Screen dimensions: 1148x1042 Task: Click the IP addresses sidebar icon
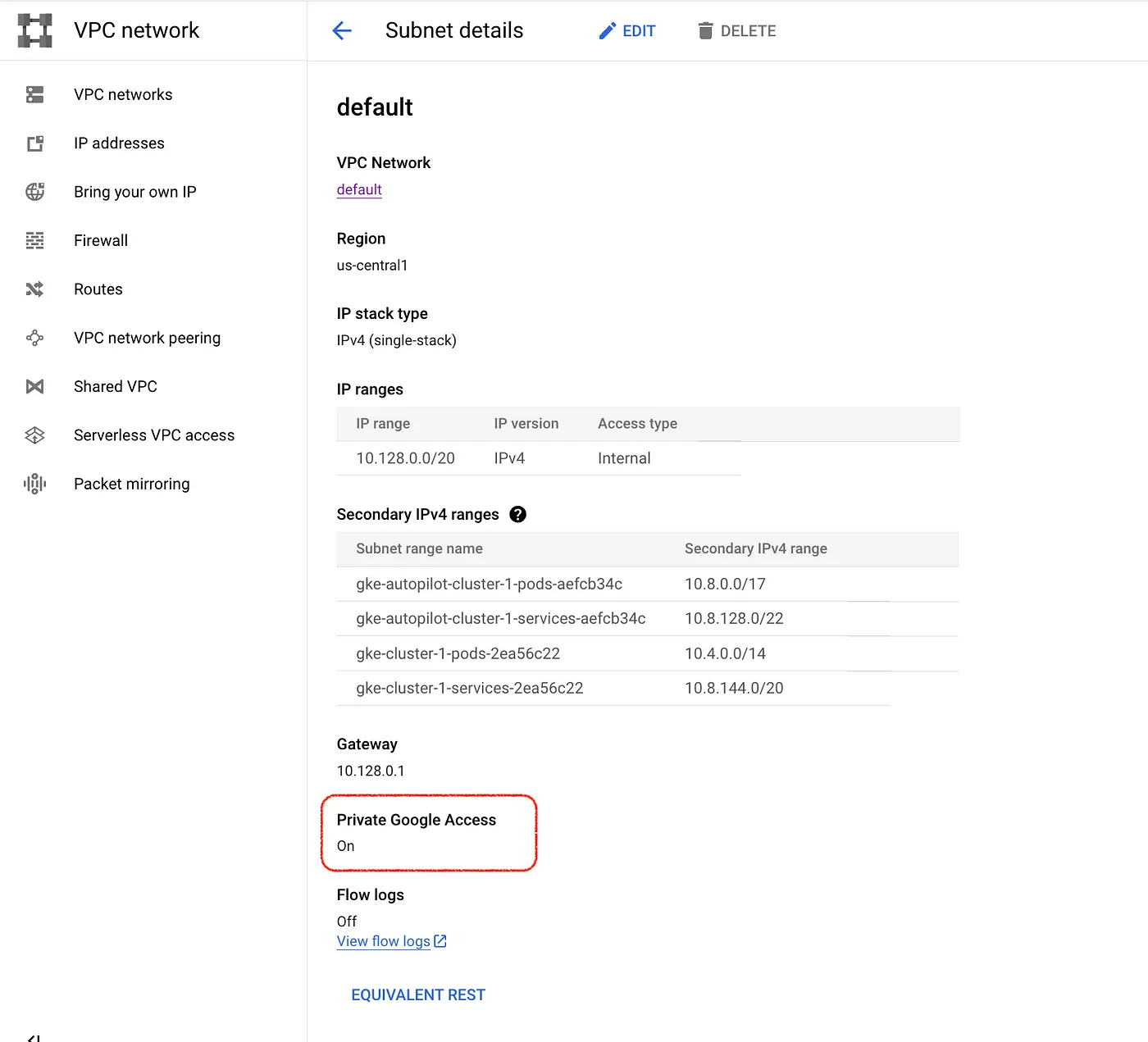(x=34, y=143)
